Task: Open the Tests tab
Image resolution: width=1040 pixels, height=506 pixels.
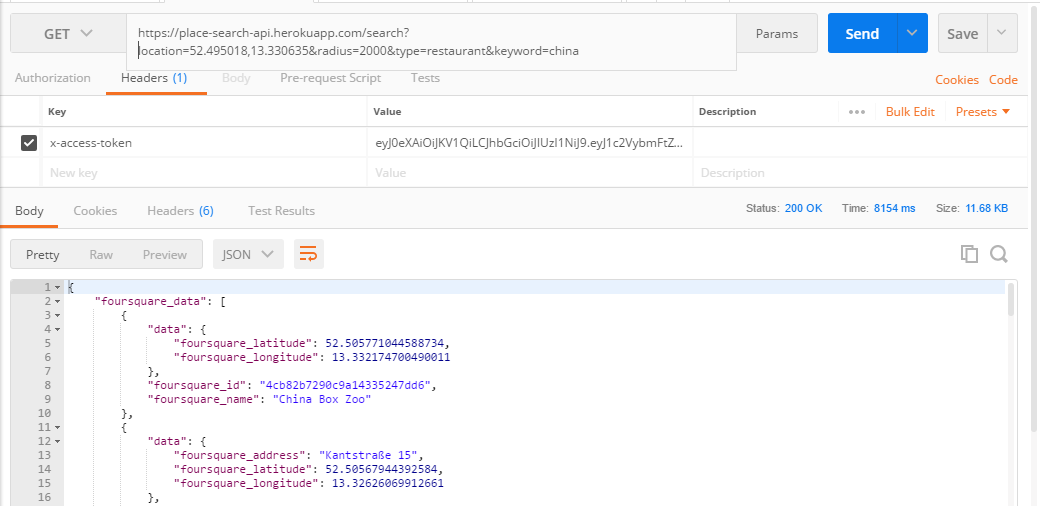Action: [x=425, y=78]
